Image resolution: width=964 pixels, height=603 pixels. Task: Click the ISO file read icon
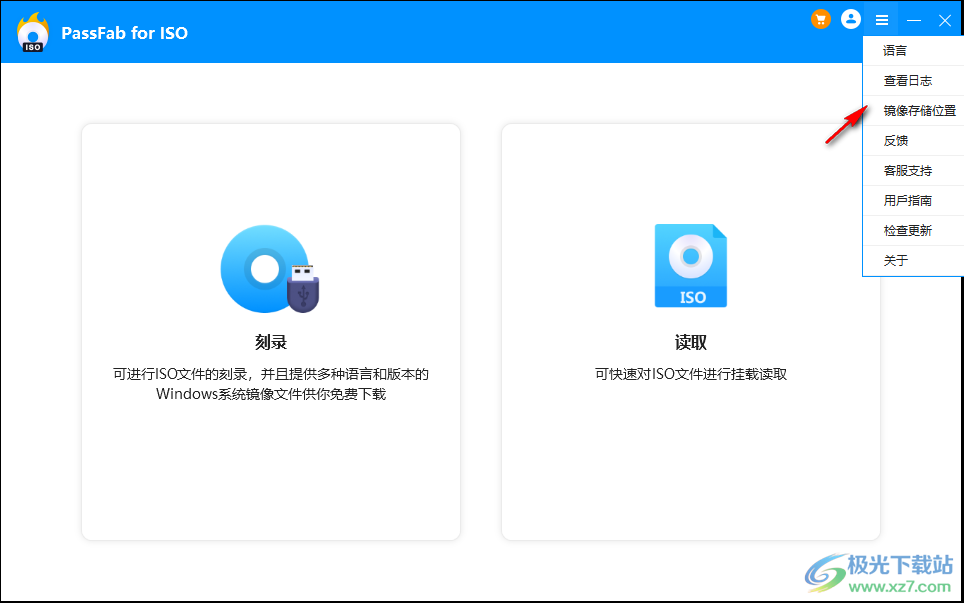(691, 266)
